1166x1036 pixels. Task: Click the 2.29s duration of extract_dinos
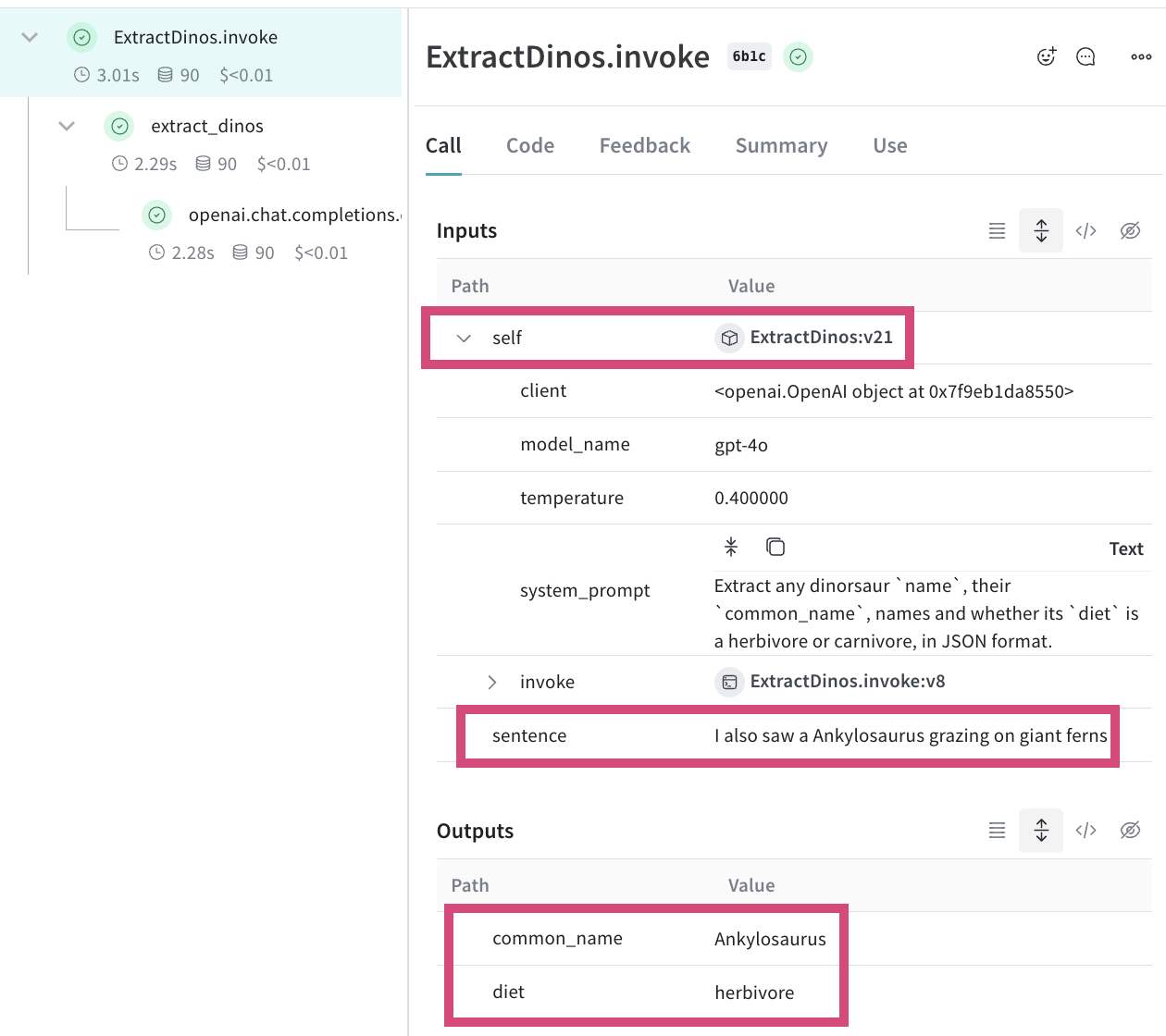pyautogui.click(x=155, y=164)
